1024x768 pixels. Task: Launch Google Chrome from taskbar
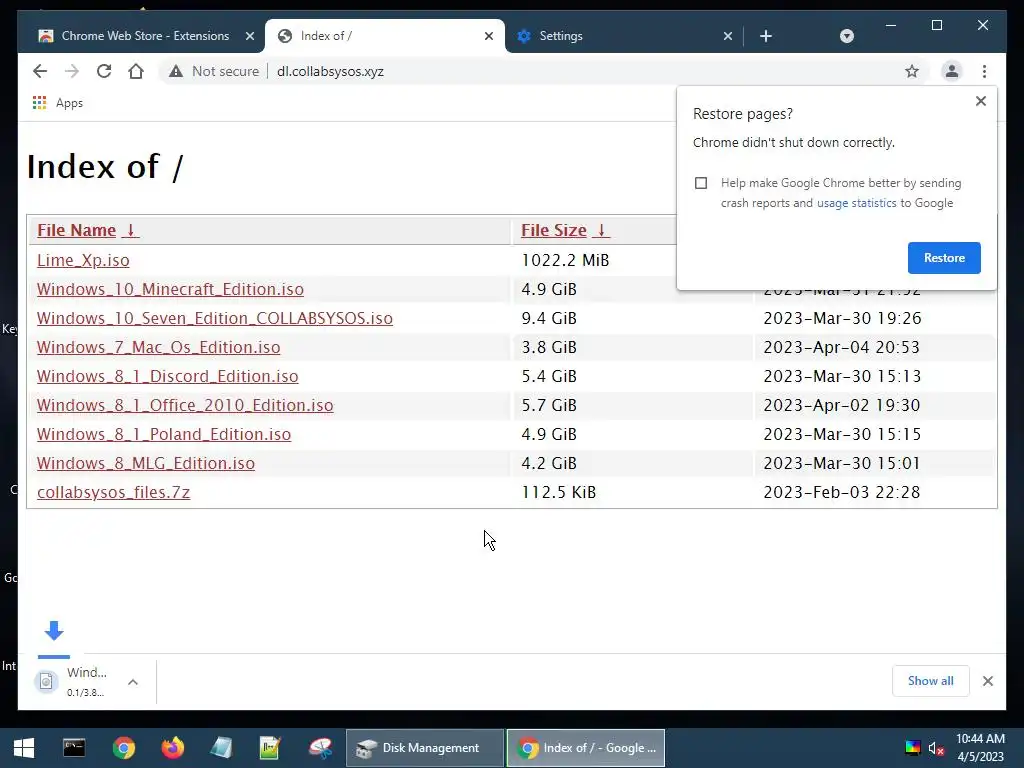(123, 748)
